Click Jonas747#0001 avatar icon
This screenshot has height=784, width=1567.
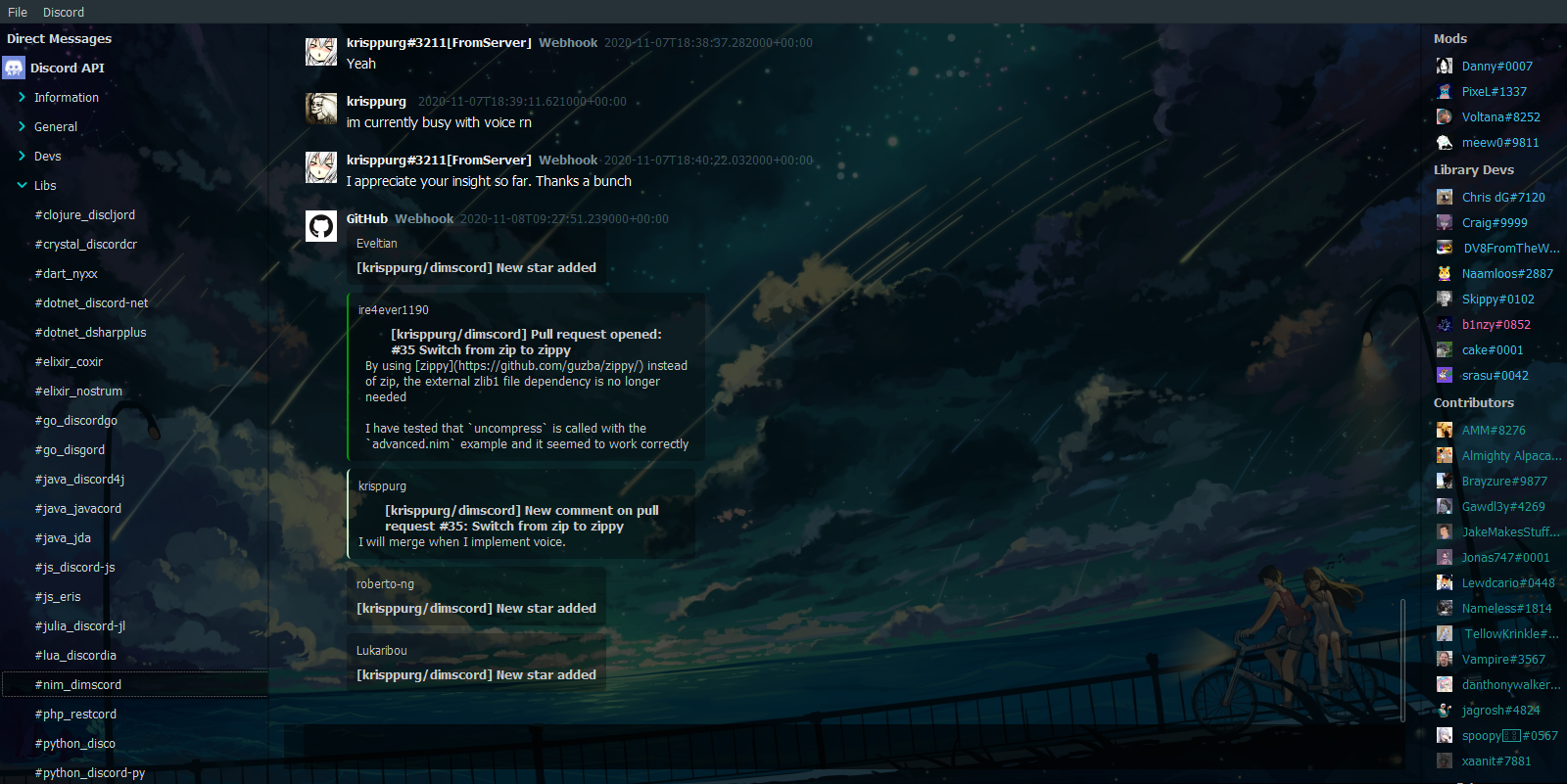(x=1445, y=557)
